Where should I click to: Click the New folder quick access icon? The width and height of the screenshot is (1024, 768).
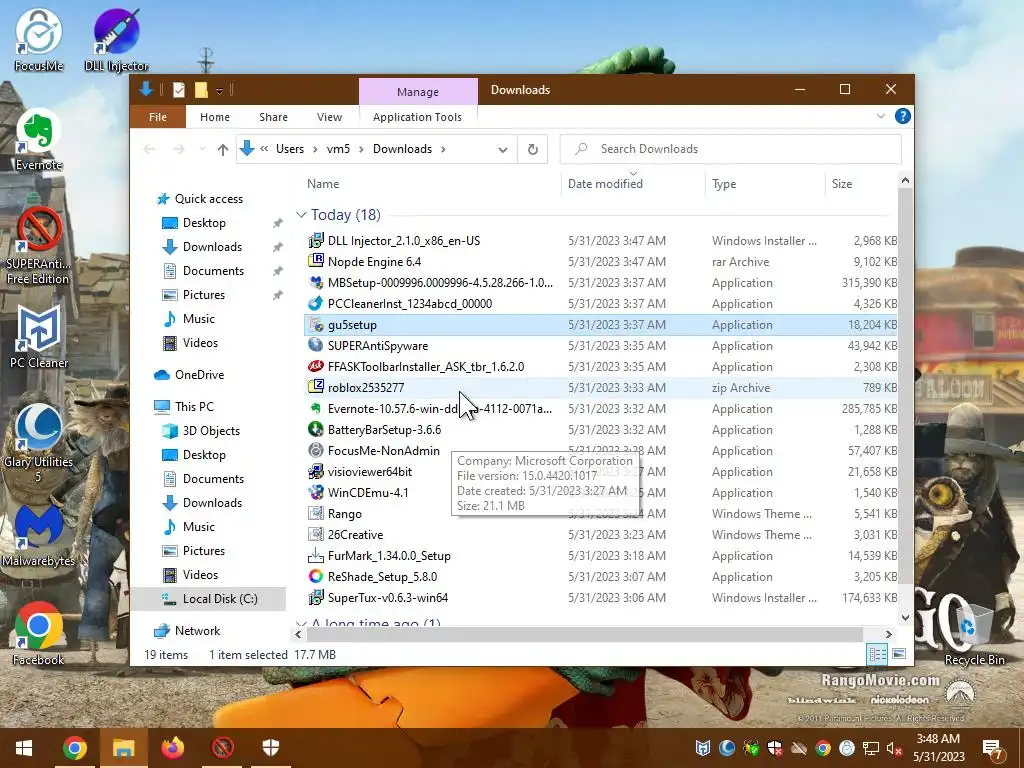201,89
